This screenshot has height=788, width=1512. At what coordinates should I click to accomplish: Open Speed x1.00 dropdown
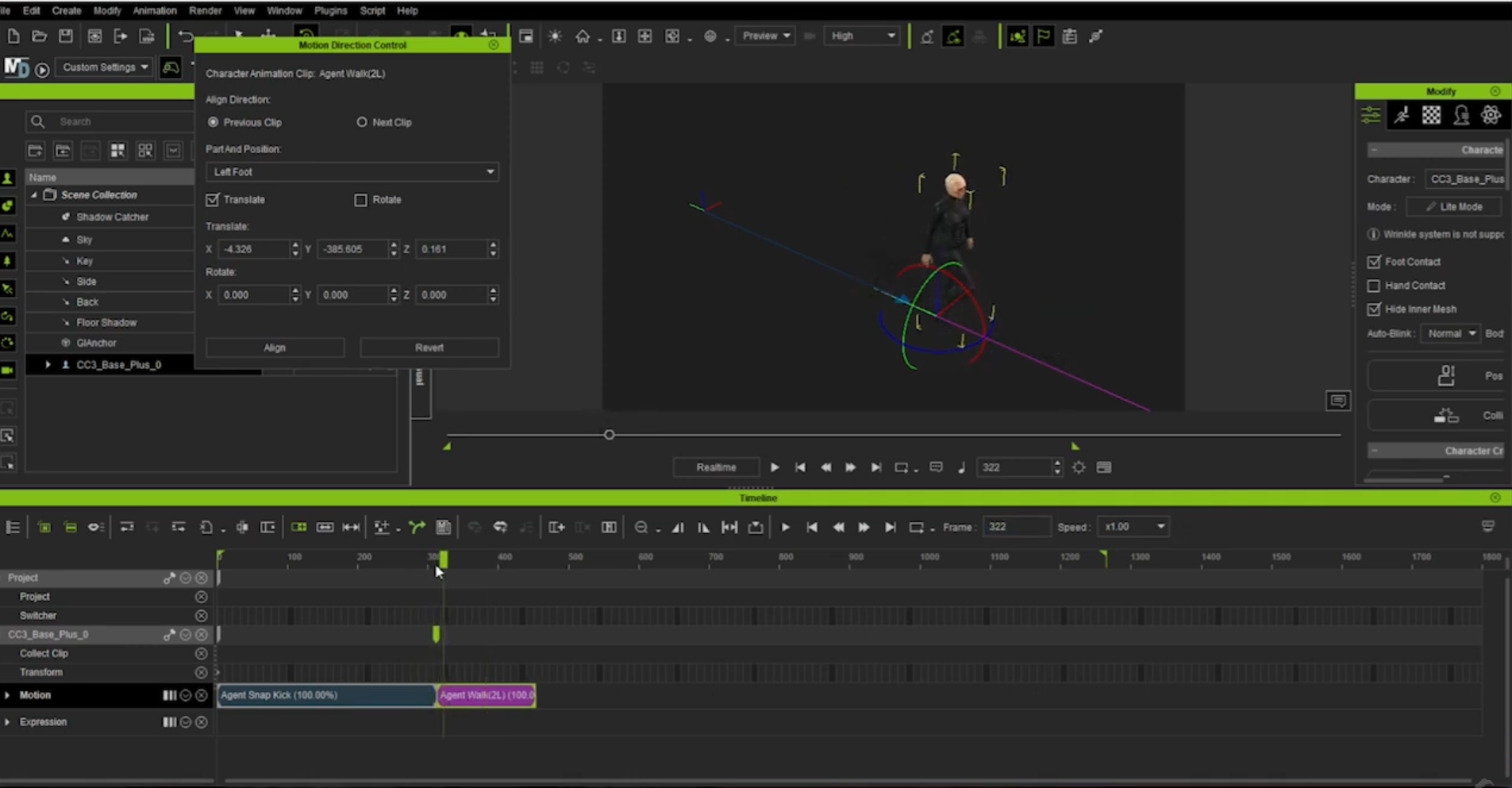click(x=1133, y=527)
